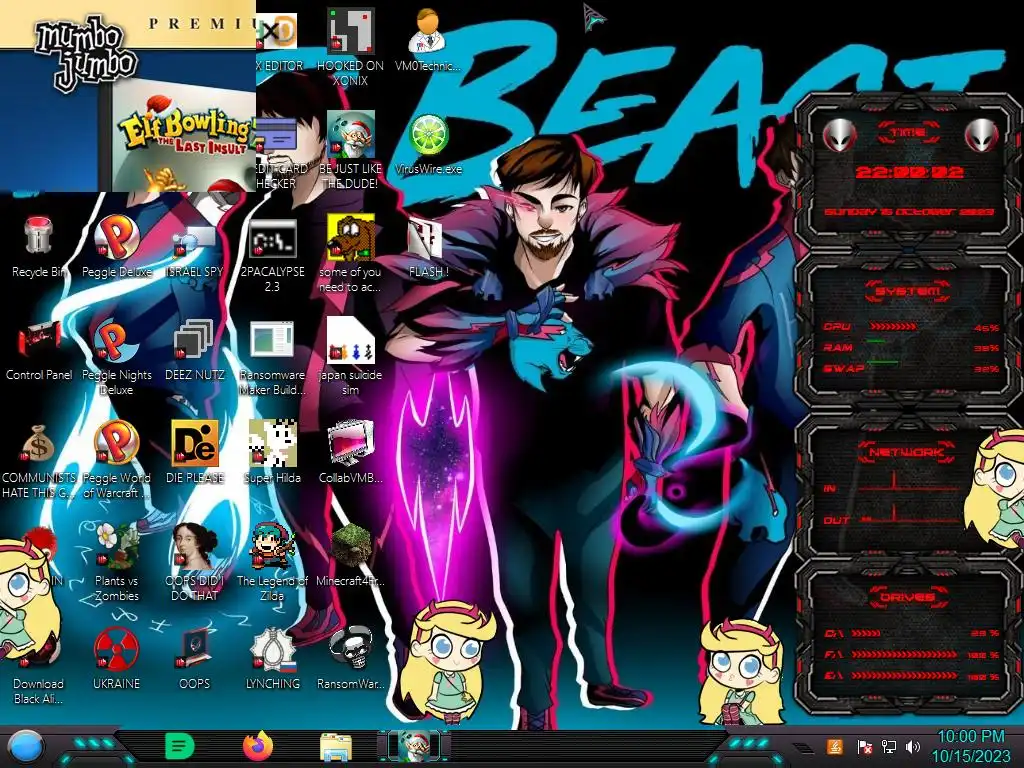The image size is (1024, 768).
Task: Click the RAM label in the SYSTEM panel
Action: pos(838,347)
